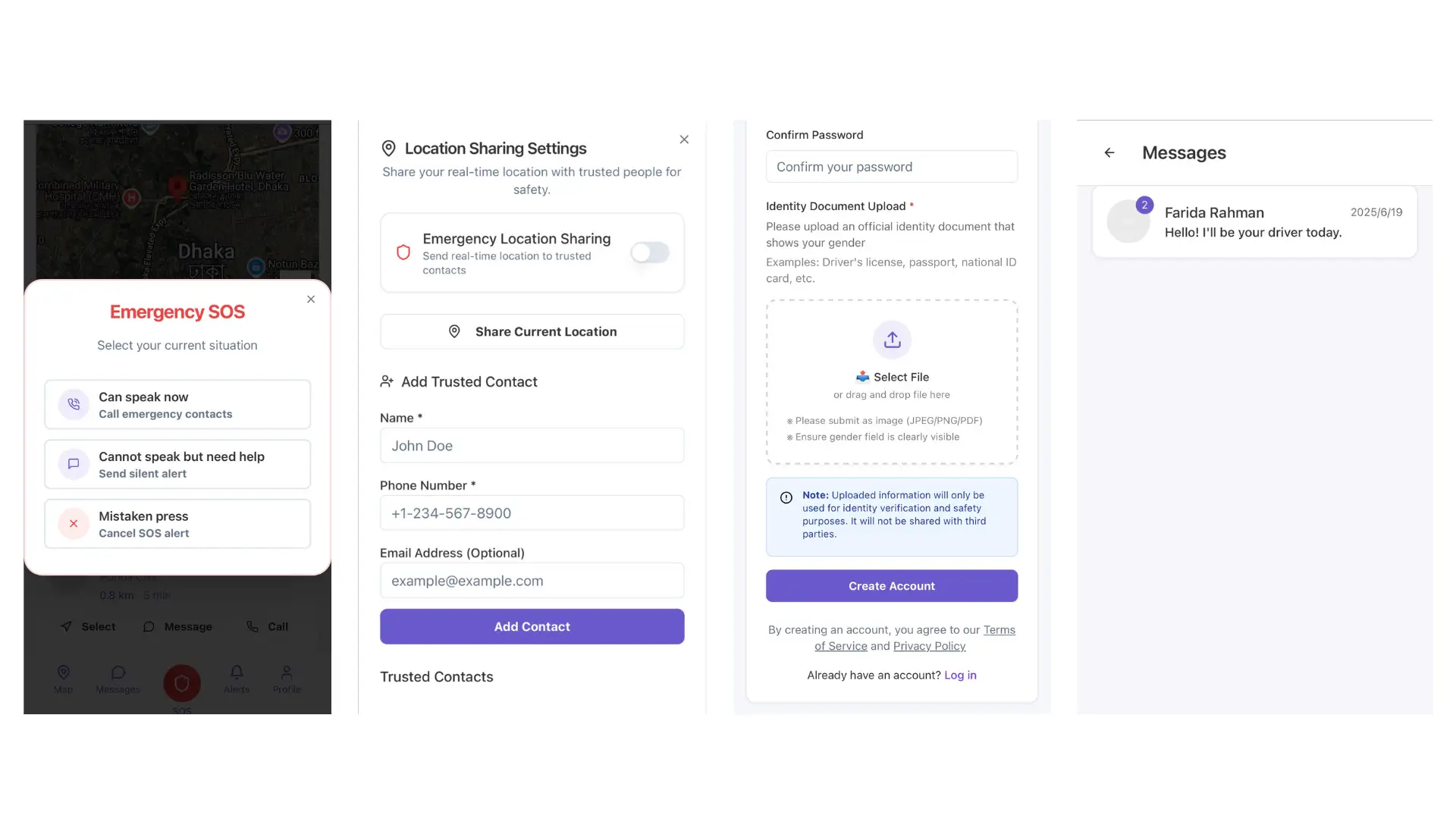The image size is (1456, 834).
Task: Open Farida Rahman's message thread
Action: coord(1254,222)
